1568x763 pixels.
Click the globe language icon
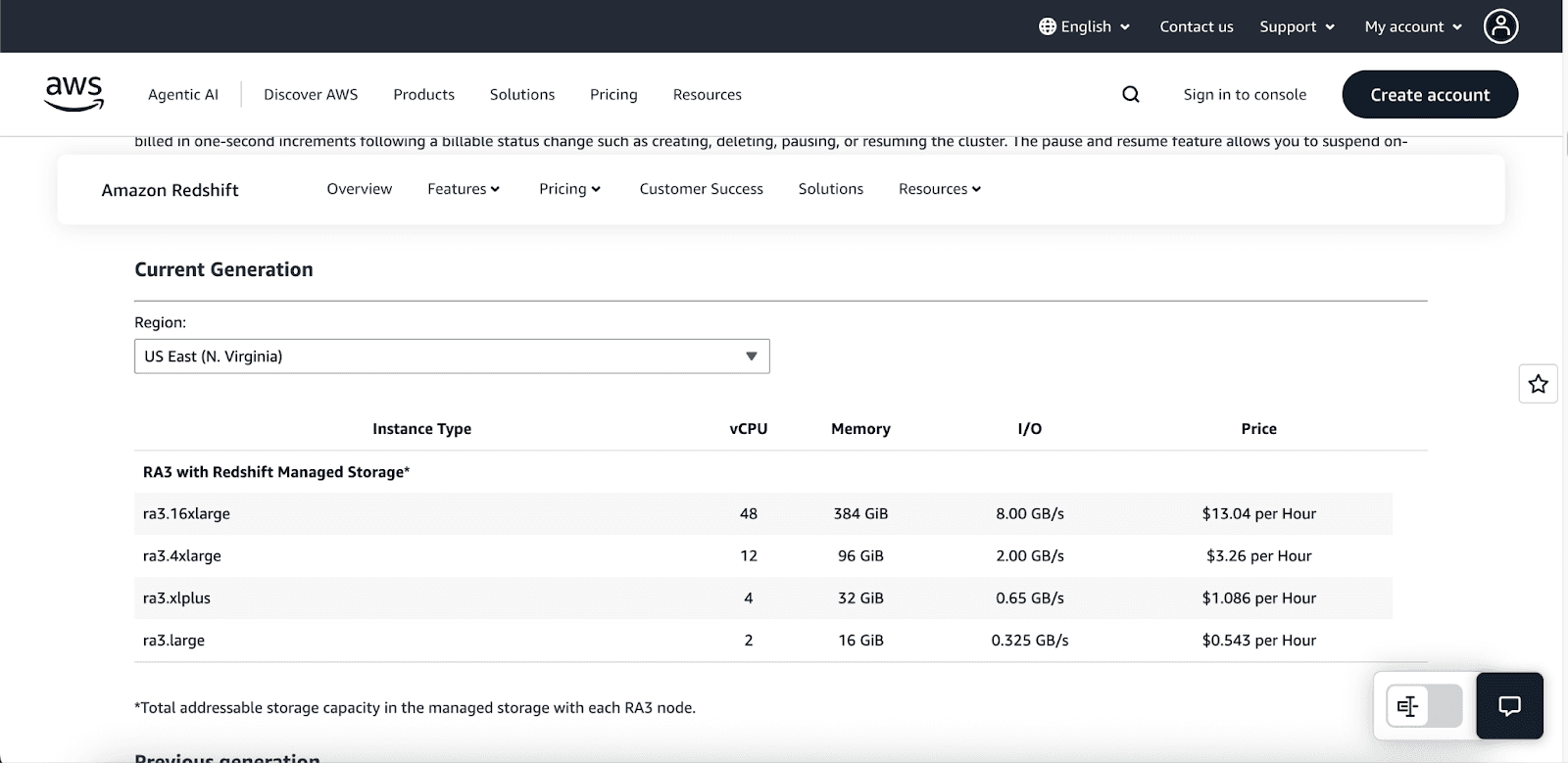[1048, 26]
